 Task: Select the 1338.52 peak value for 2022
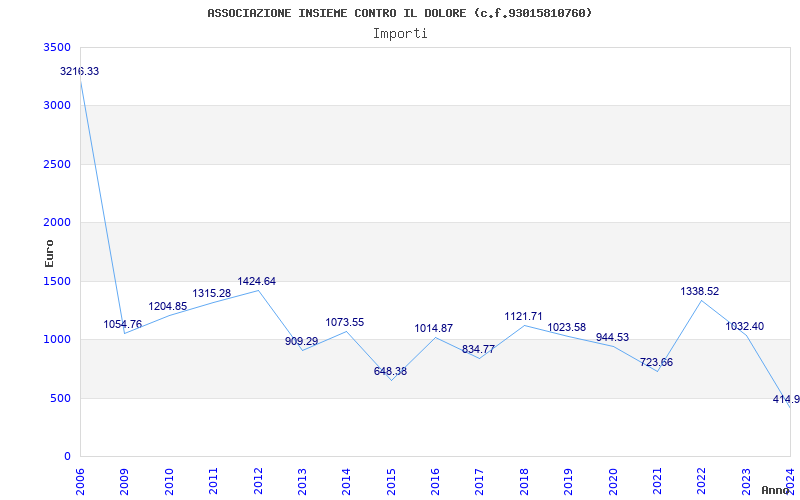click(700, 292)
